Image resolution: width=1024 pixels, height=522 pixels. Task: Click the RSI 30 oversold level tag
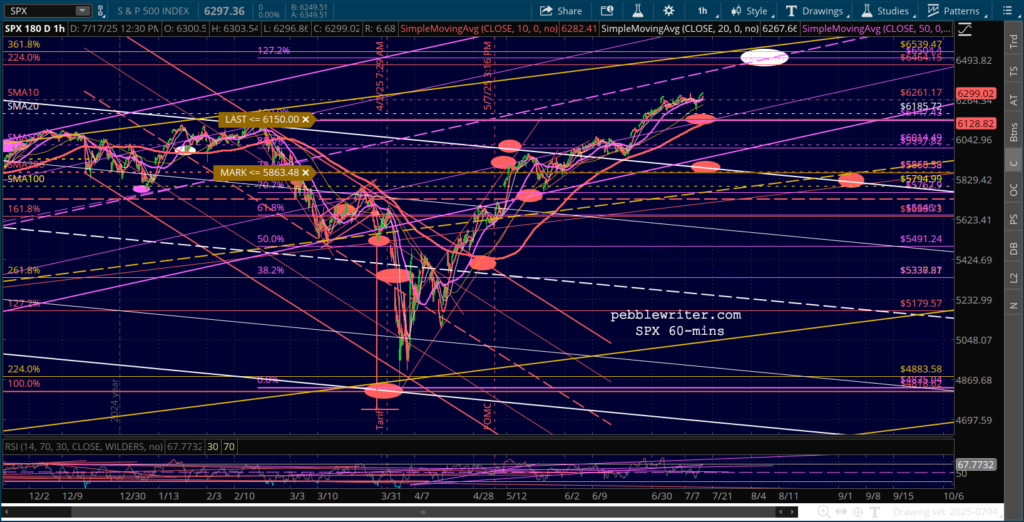click(214, 447)
